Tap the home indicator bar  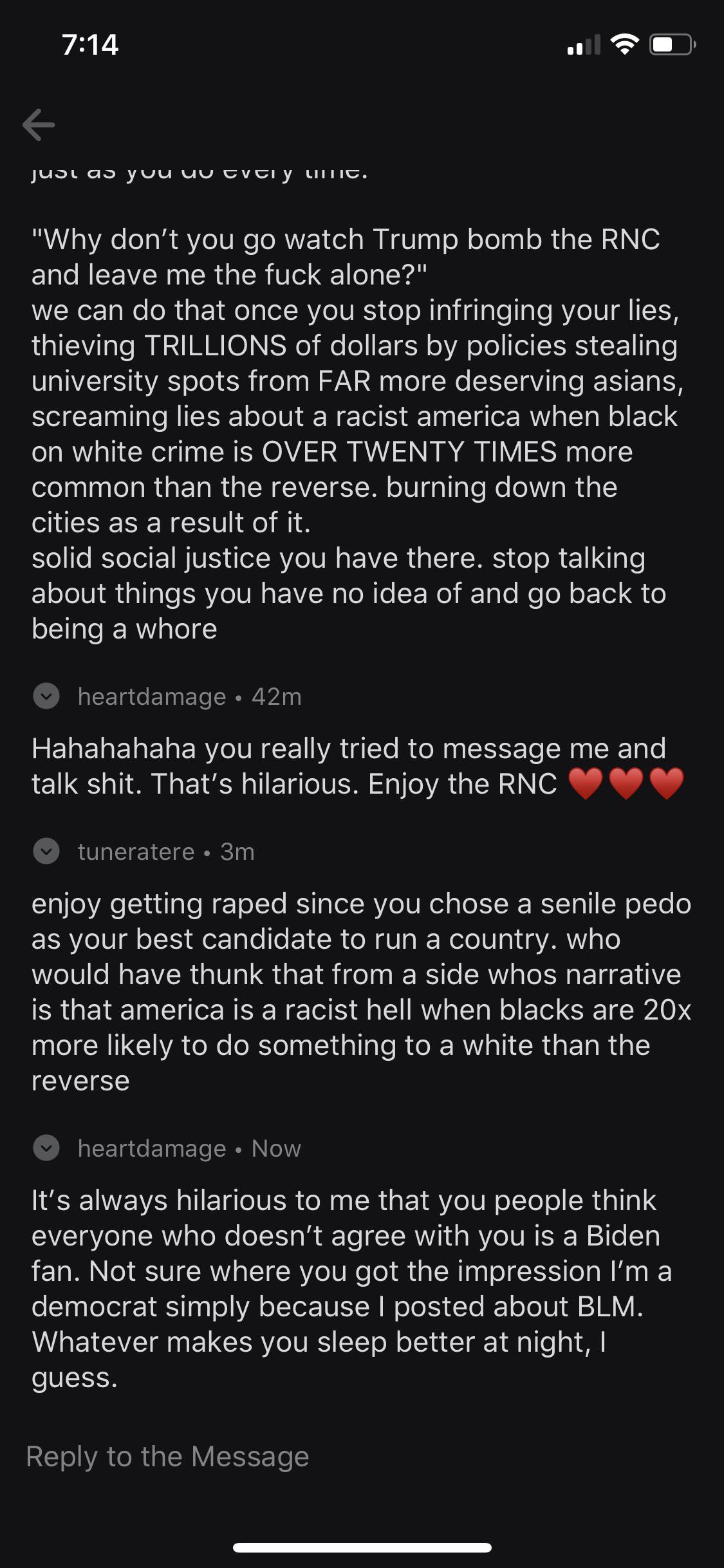pos(362,1547)
